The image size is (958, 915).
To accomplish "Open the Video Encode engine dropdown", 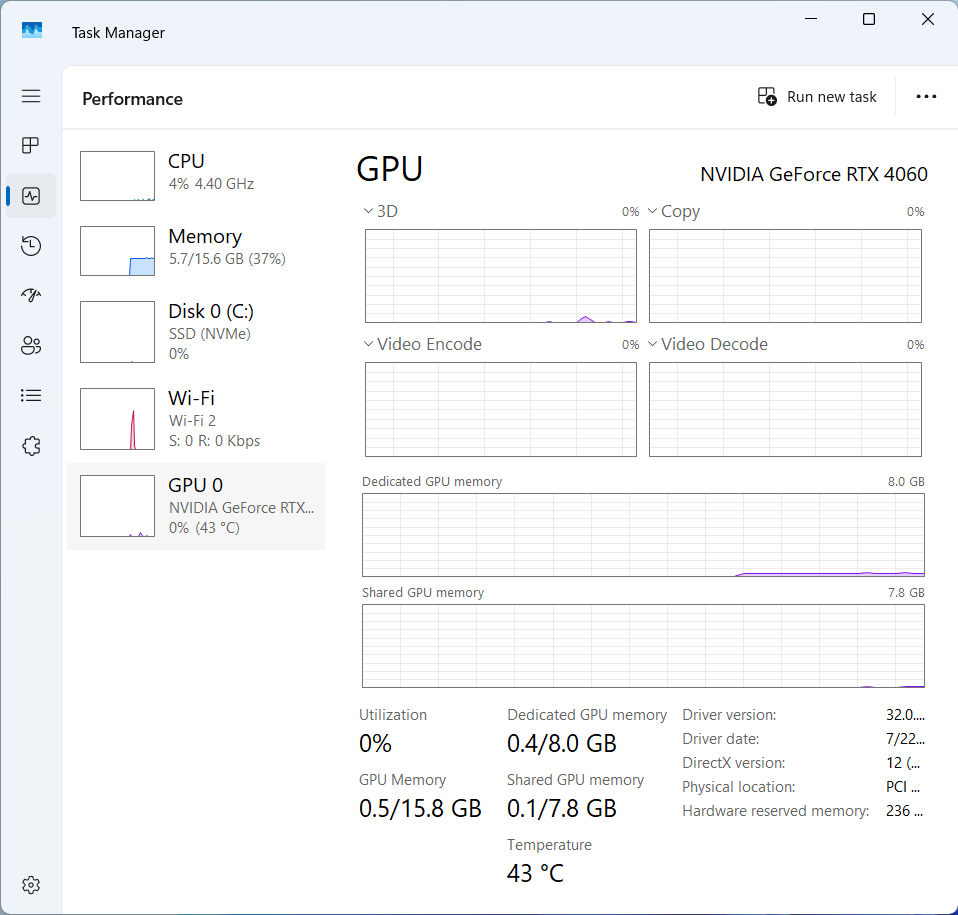I will tap(368, 344).
